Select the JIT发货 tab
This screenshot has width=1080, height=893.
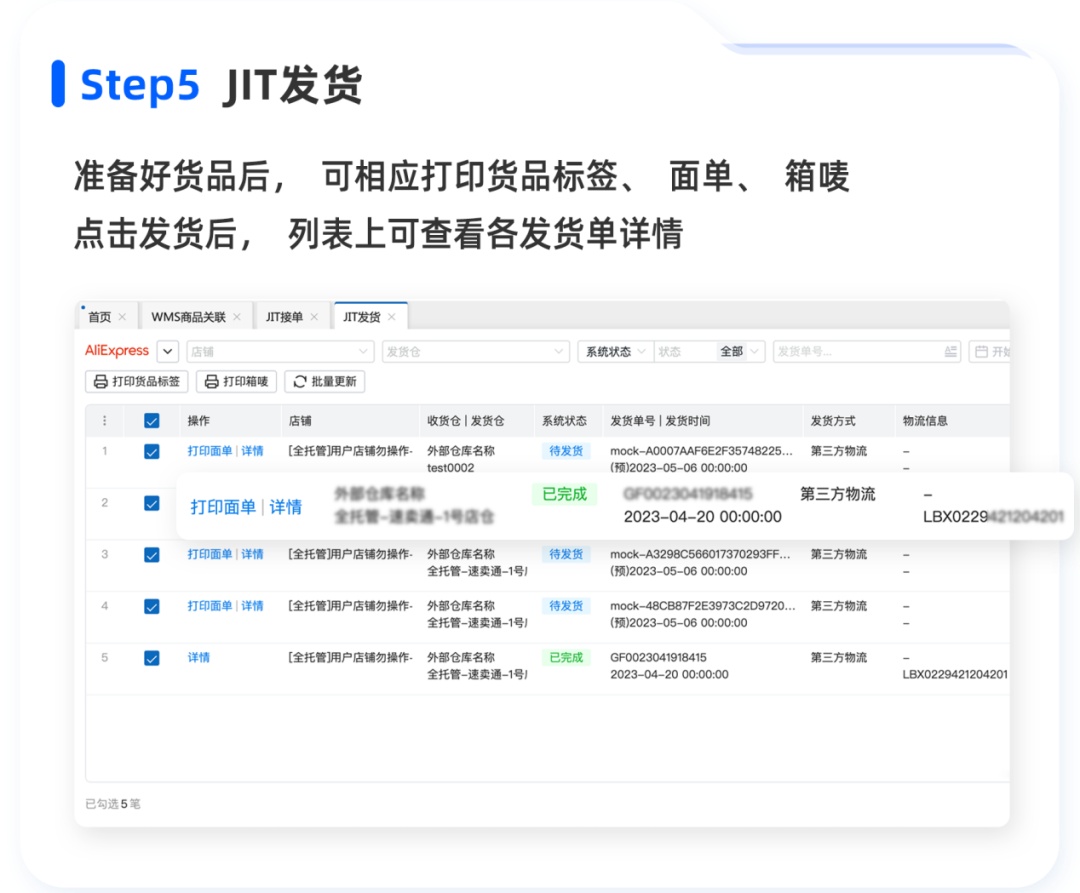tap(362, 317)
